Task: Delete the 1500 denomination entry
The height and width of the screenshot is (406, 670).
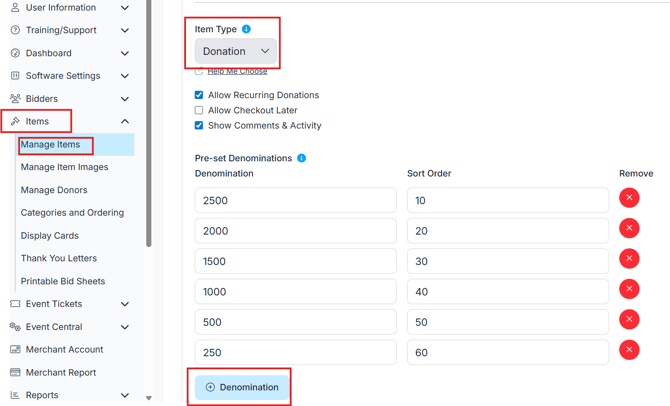Action: point(629,259)
